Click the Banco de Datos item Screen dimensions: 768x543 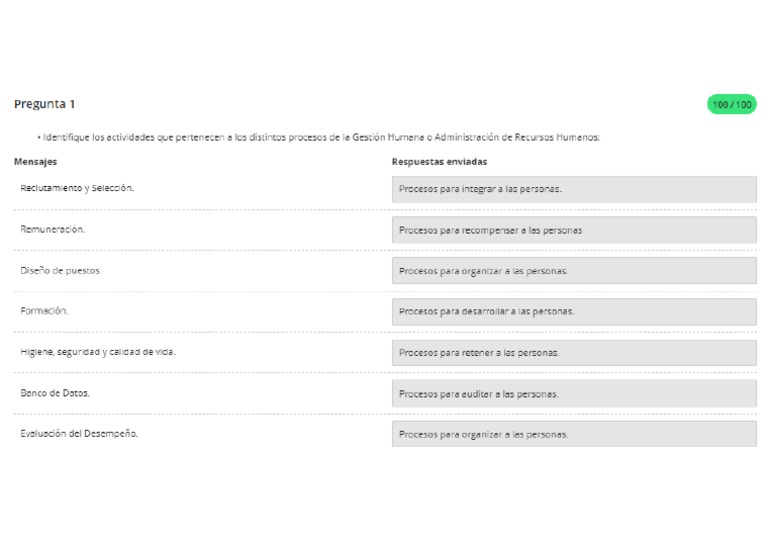tap(55, 393)
